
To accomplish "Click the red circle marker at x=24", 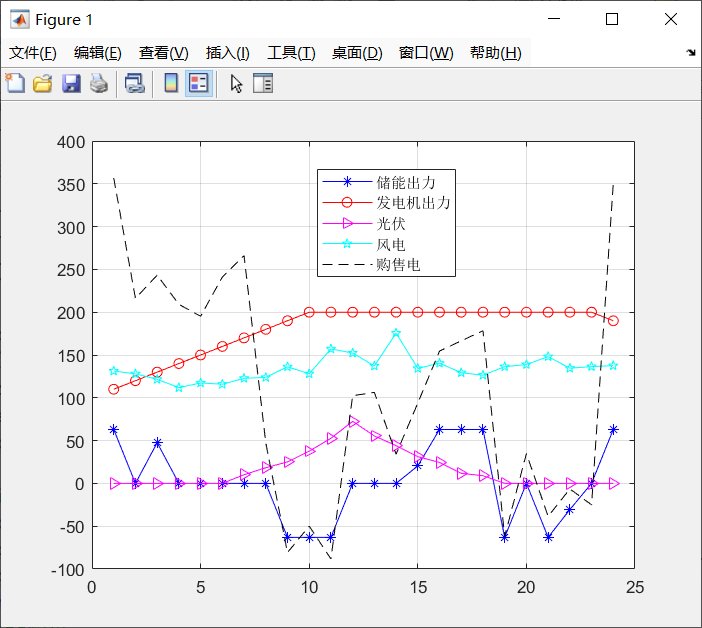I will pyautogui.click(x=613, y=320).
